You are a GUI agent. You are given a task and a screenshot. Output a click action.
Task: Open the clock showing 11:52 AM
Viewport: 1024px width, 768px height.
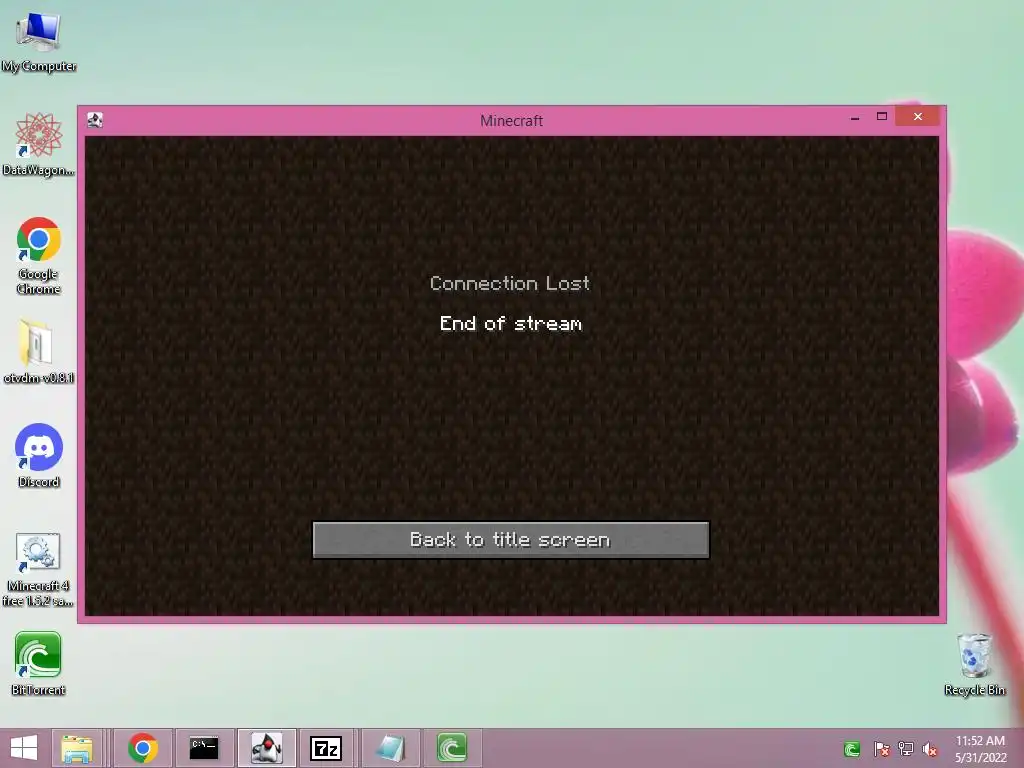point(980,749)
